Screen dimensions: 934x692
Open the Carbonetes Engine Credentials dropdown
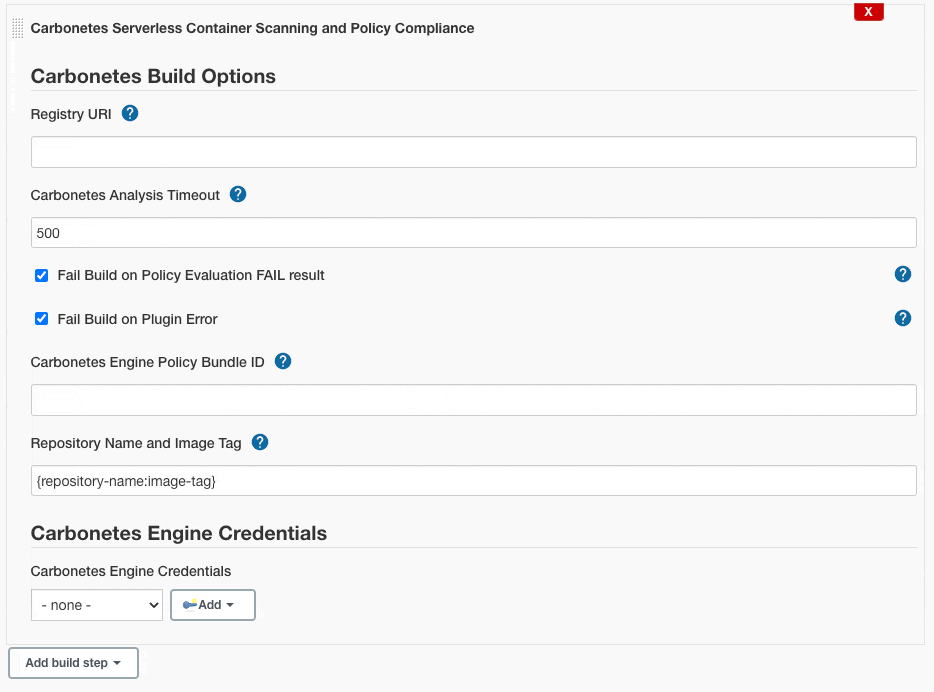(x=96, y=605)
